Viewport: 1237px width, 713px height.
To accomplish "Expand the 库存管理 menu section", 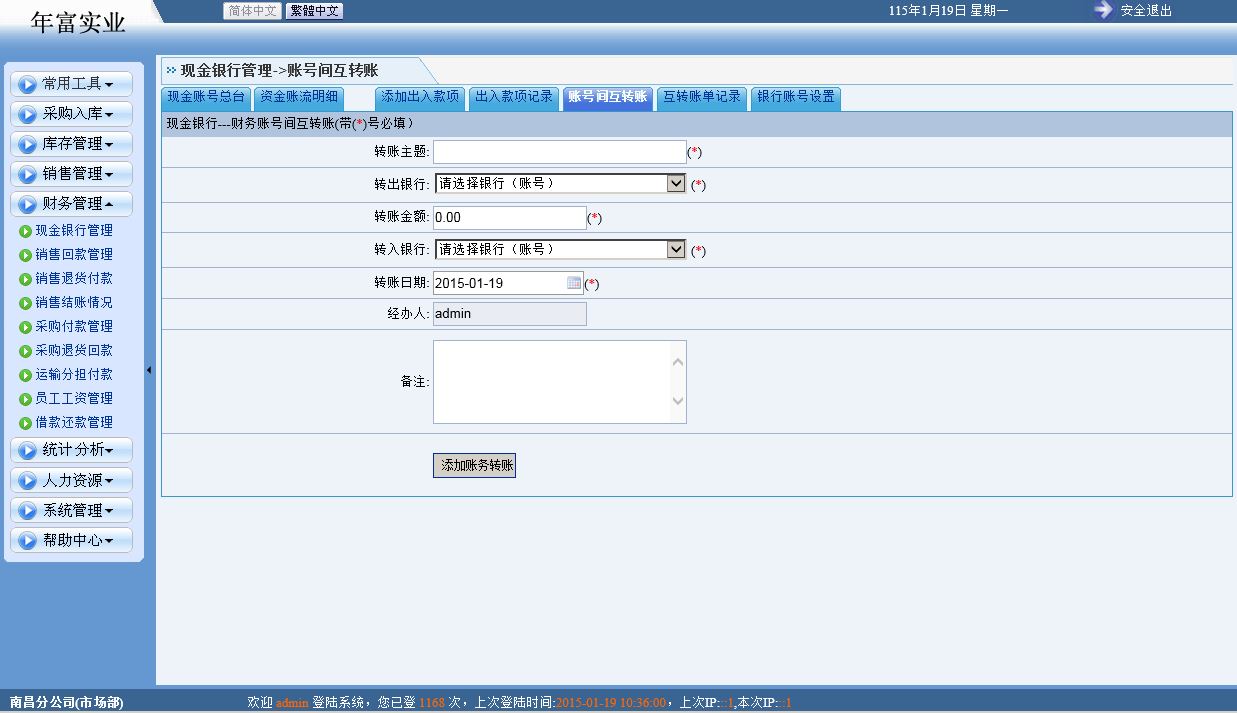I will pyautogui.click(x=71, y=144).
